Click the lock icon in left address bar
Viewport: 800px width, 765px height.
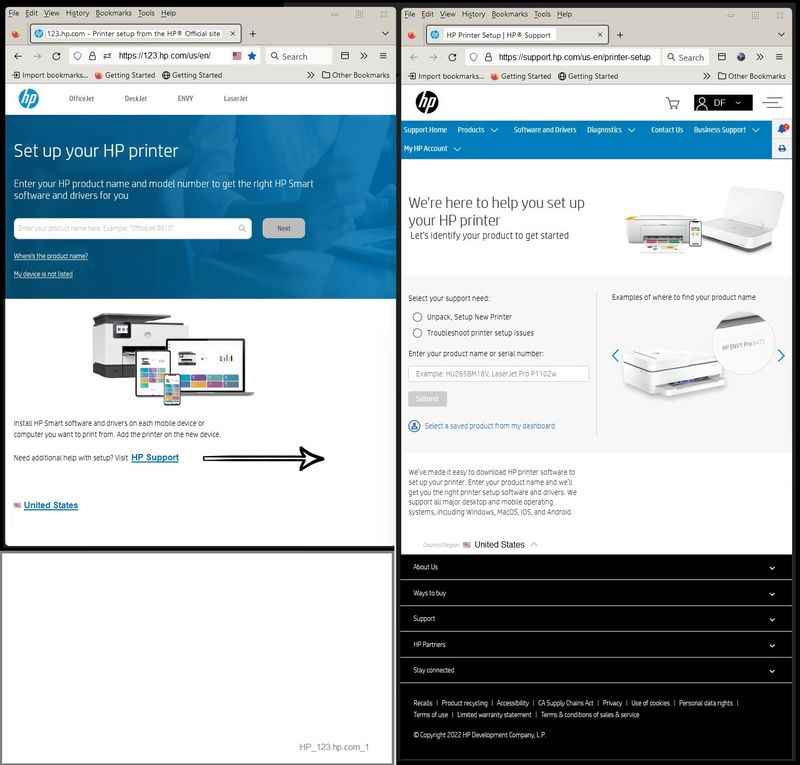[x=92, y=56]
